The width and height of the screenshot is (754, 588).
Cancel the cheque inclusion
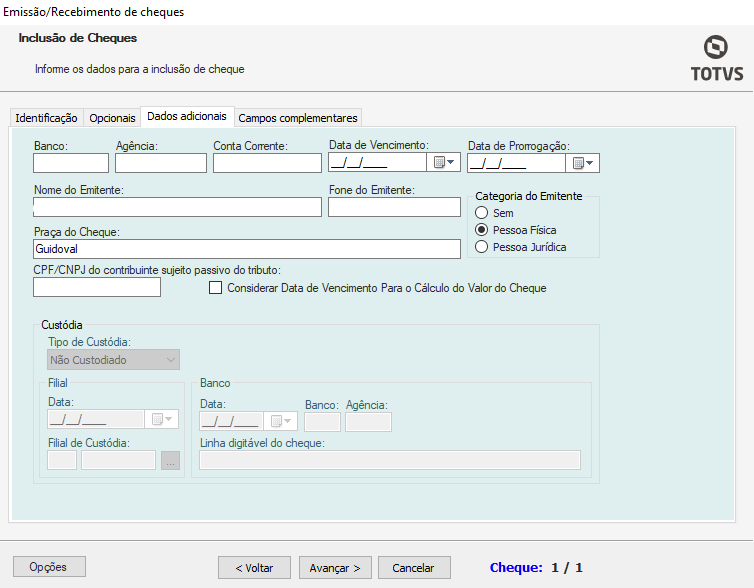414,567
